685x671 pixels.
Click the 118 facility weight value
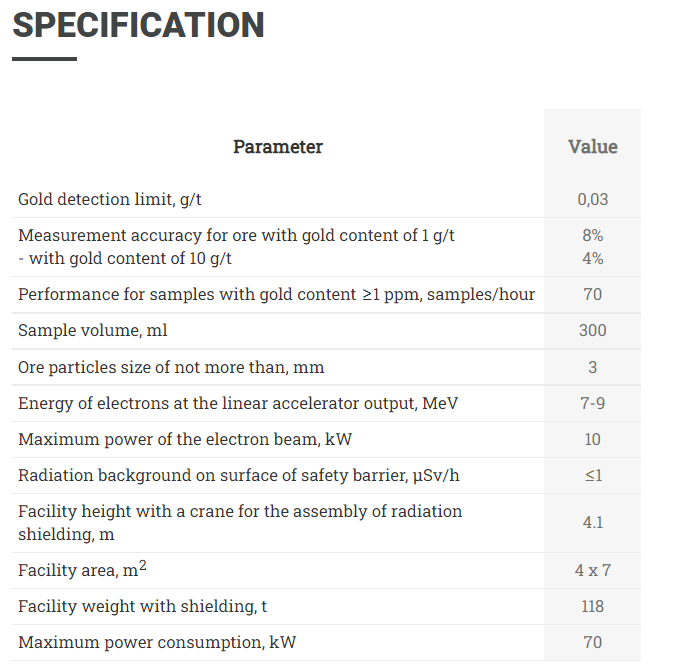click(x=593, y=606)
